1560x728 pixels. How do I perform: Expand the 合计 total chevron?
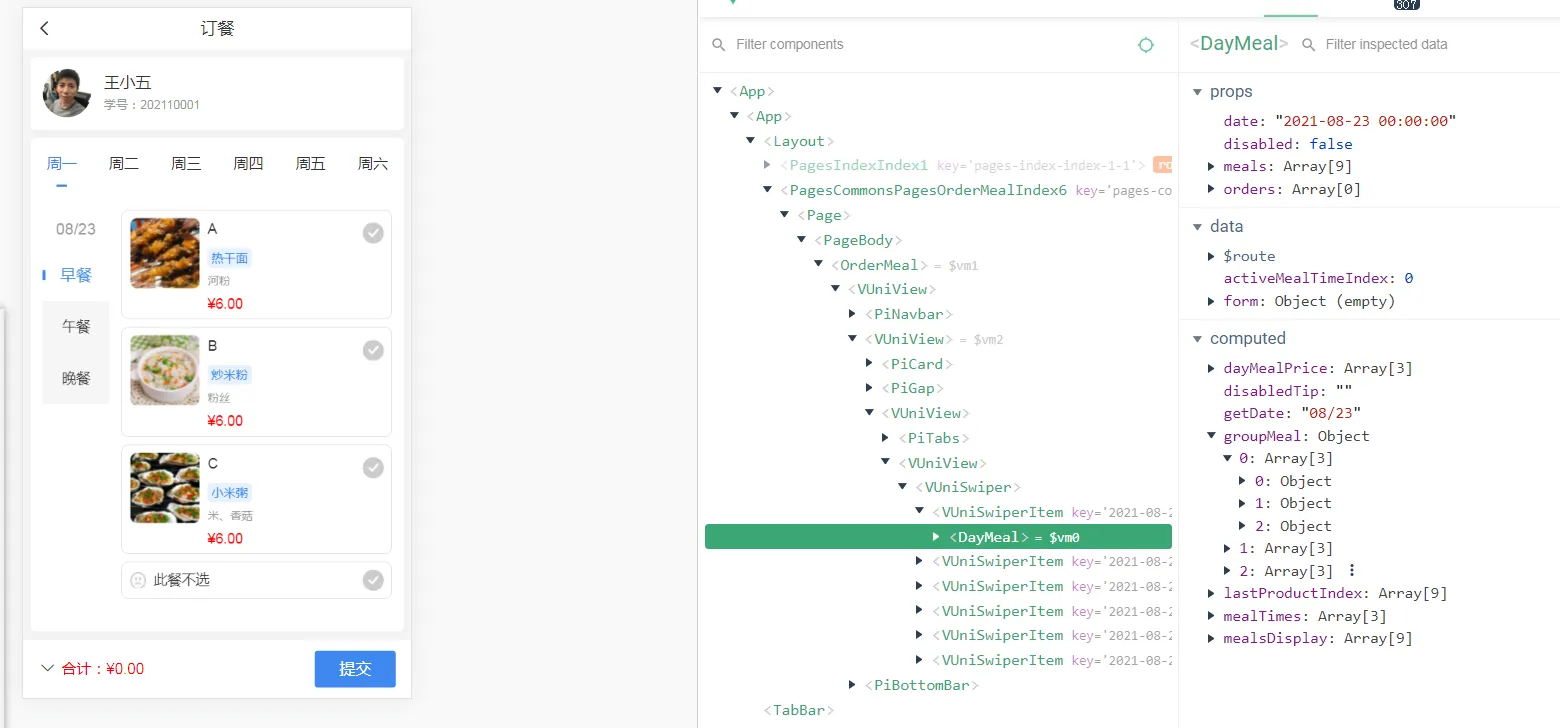pos(47,668)
